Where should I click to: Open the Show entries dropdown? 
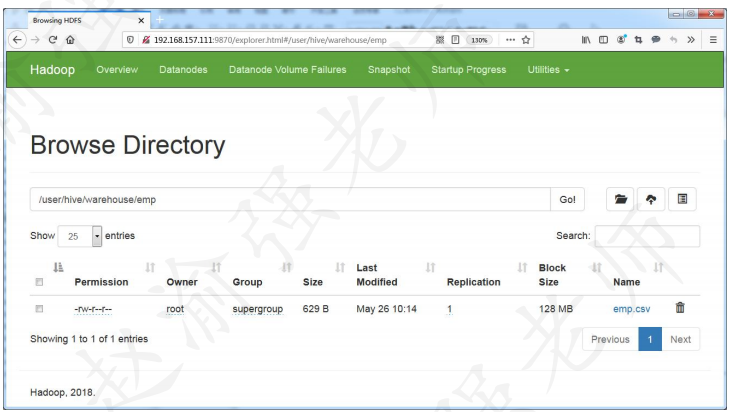[80, 236]
